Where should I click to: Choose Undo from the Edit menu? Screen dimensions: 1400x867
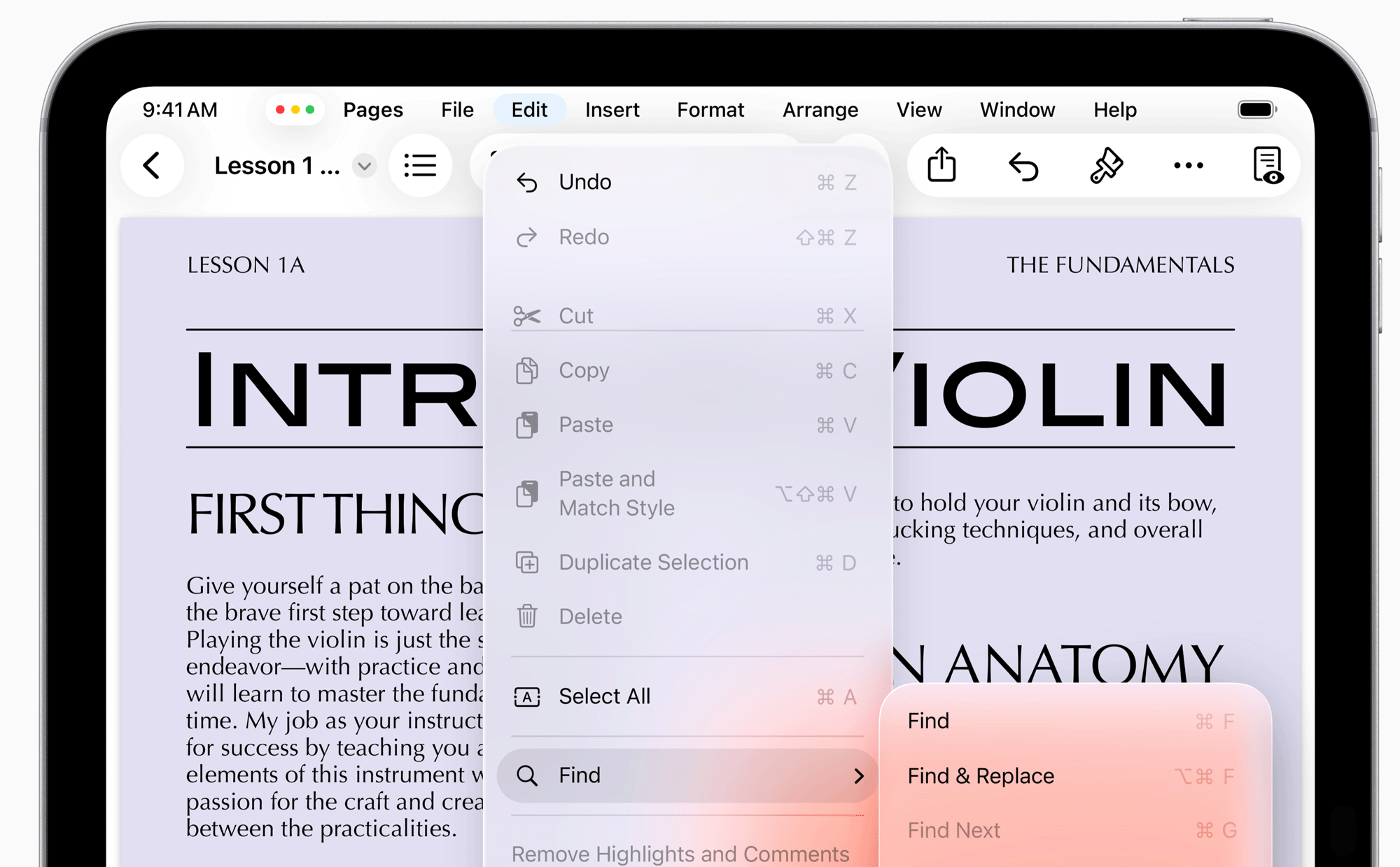pyautogui.click(x=687, y=183)
